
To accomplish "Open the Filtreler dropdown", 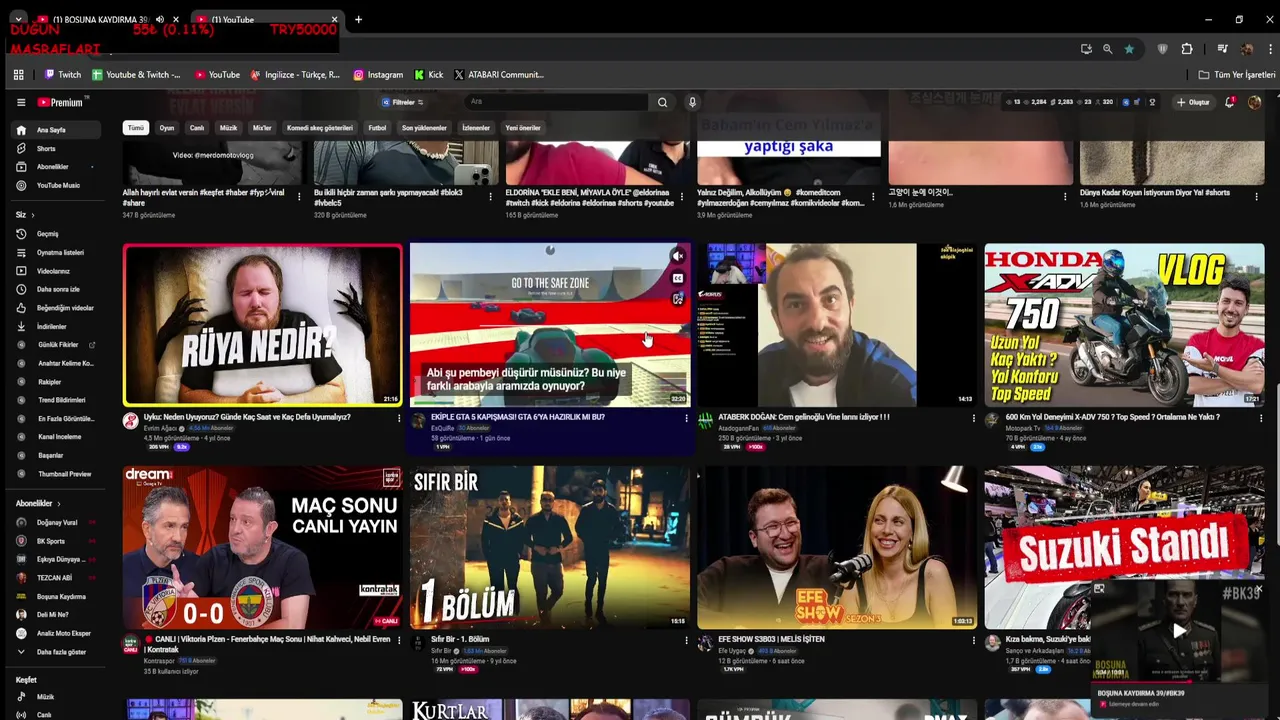I will pyautogui.click(x=403, y=102).
